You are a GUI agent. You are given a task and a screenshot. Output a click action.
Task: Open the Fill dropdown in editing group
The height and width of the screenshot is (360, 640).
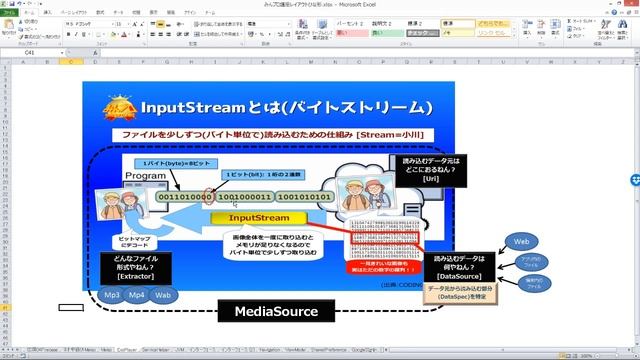click(x=575, y=29)
